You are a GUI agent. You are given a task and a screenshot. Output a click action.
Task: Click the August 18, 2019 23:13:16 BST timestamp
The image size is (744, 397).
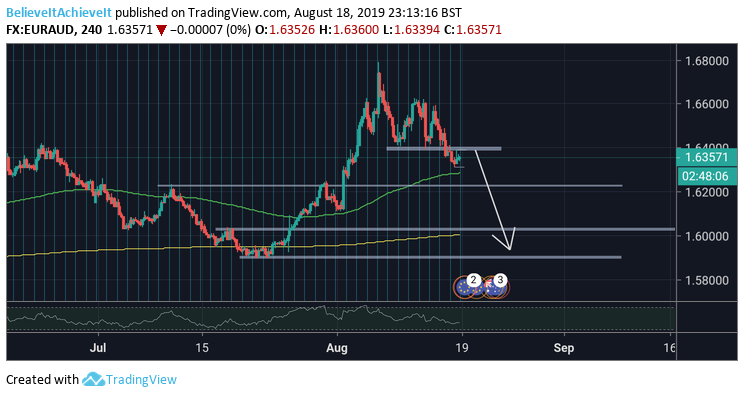378,12
